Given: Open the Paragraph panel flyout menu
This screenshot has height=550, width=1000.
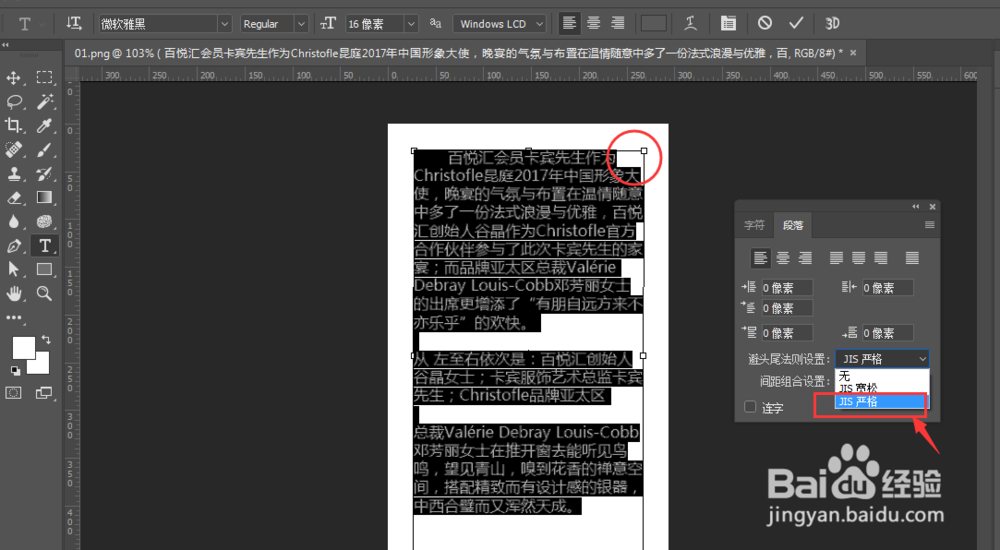Looking at the screenshot, I should coord(929,225).
